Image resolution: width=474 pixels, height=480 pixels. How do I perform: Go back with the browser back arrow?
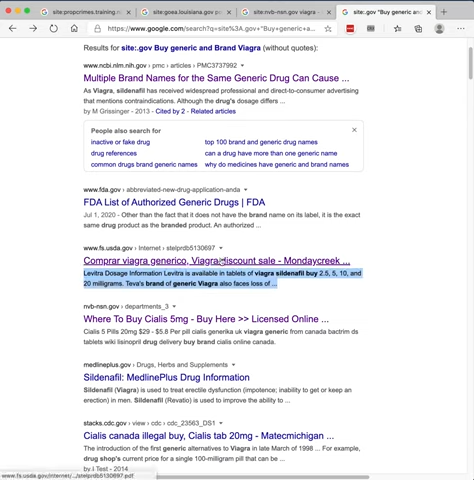tap(13, 29)
